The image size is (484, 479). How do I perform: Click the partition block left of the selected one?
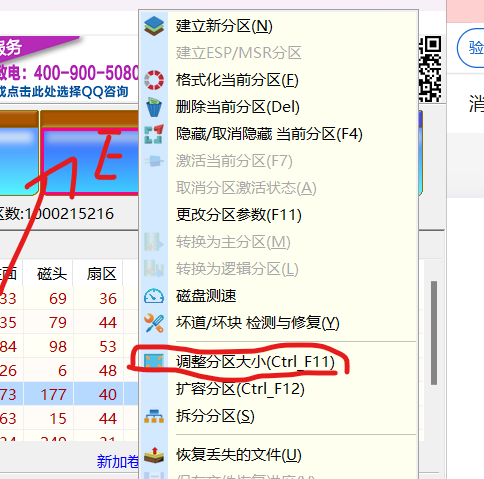pyautogui.click(x=19, y=153)
